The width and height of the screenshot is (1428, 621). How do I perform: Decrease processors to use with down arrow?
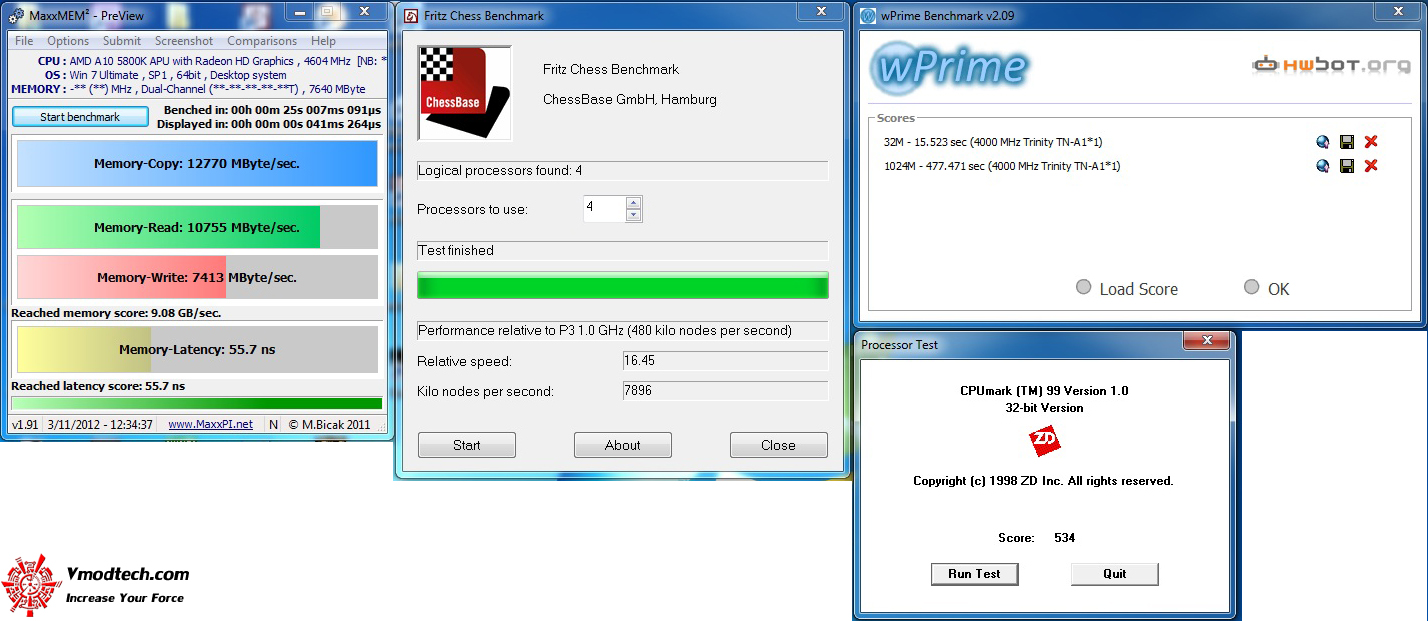click(633, 215)
